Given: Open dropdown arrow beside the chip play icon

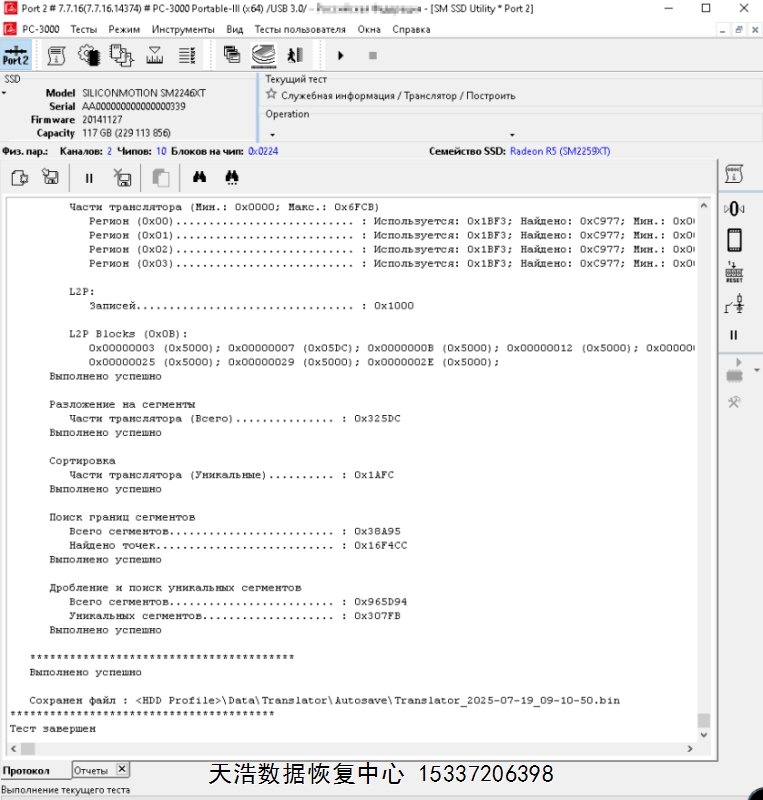Looking at the screenshot, I should click(x=755, y=370).
